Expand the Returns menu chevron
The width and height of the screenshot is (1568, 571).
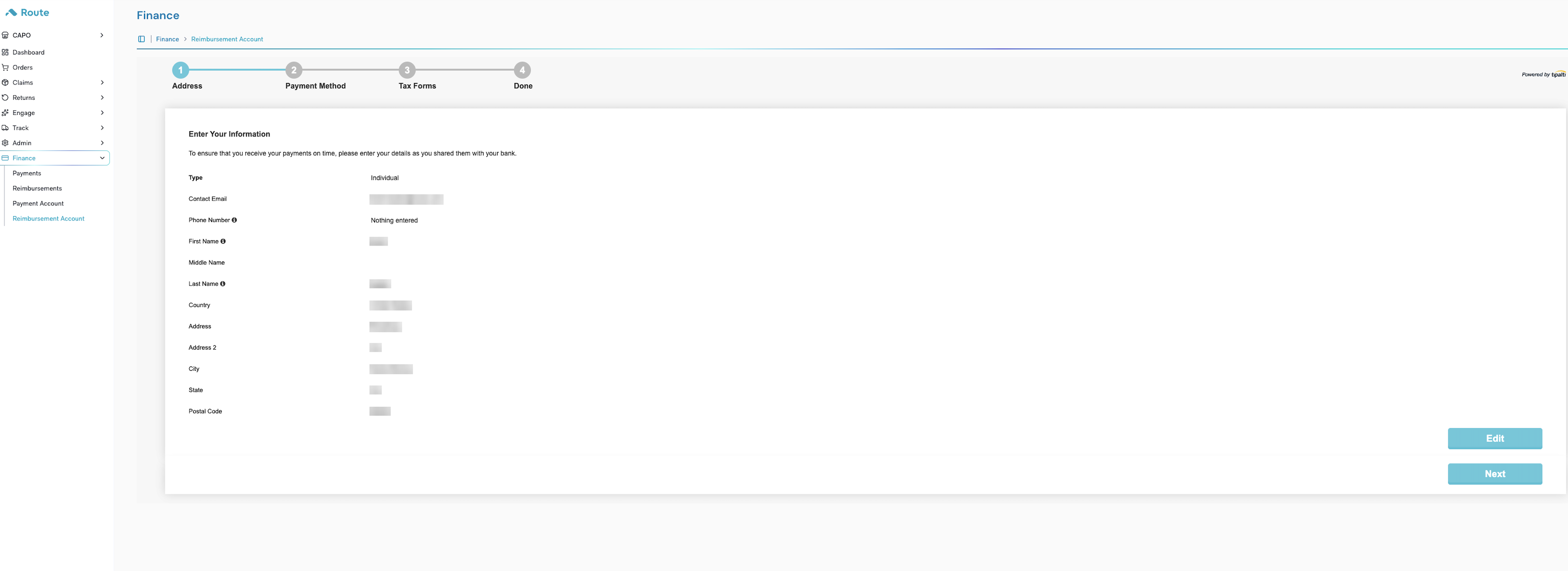click(x=102, y=98)
